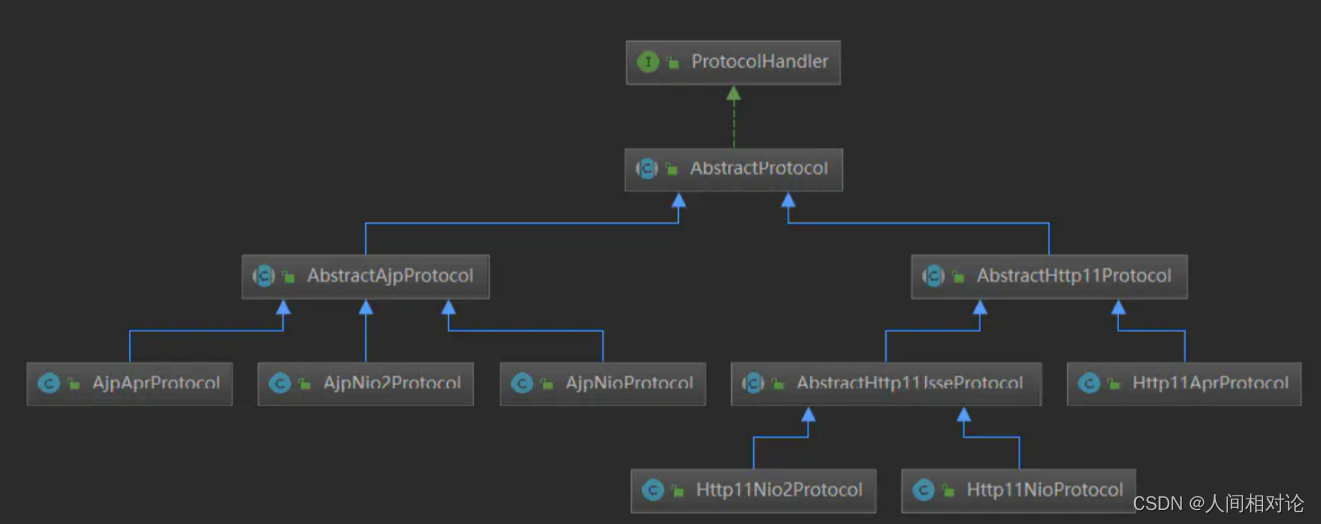The height and width of the screenshot is (524, 1321).
Task: Select the Http11NioProtocol class node
Action: click(x=1044, y=490)
